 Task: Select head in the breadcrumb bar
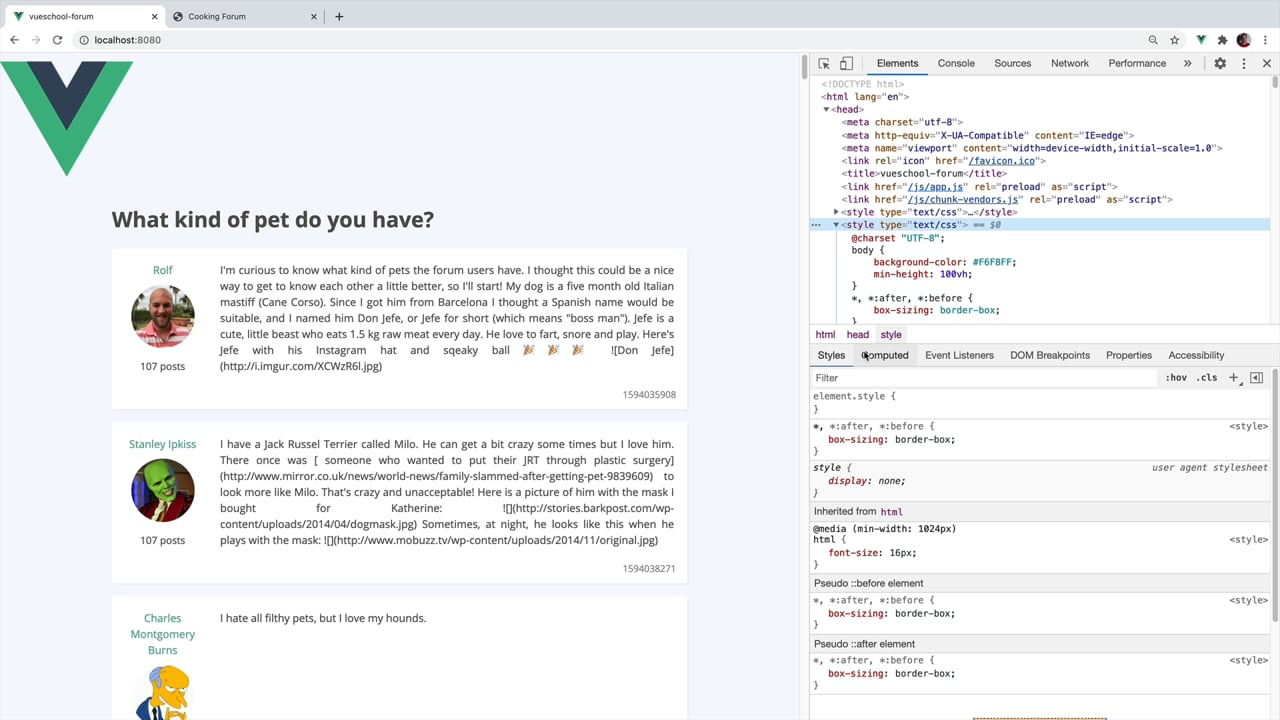coord(858,335)
